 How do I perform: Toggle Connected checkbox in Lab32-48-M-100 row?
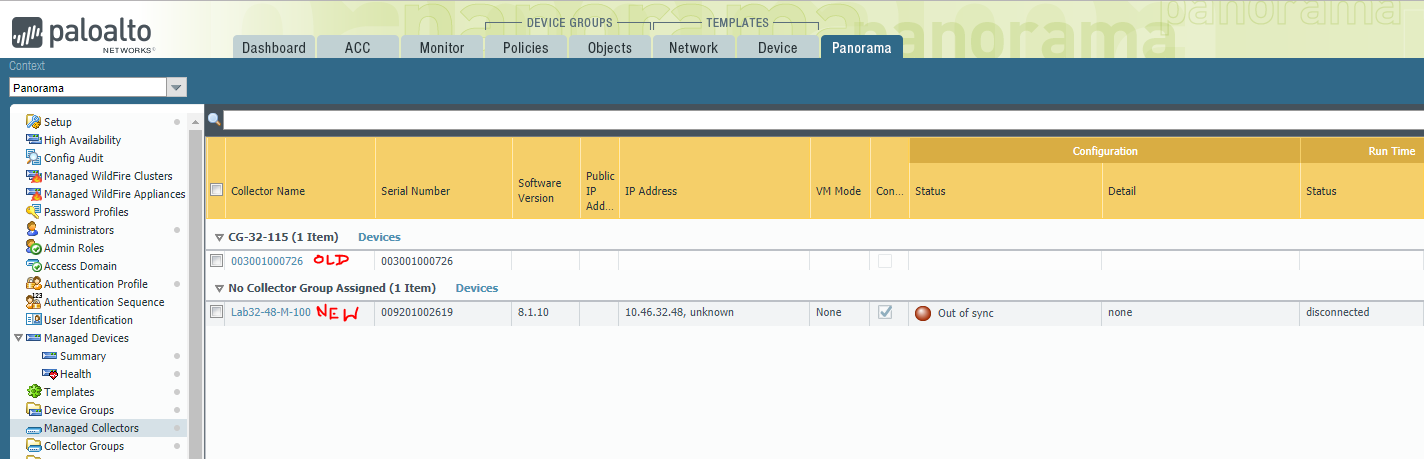coord(885,312)
